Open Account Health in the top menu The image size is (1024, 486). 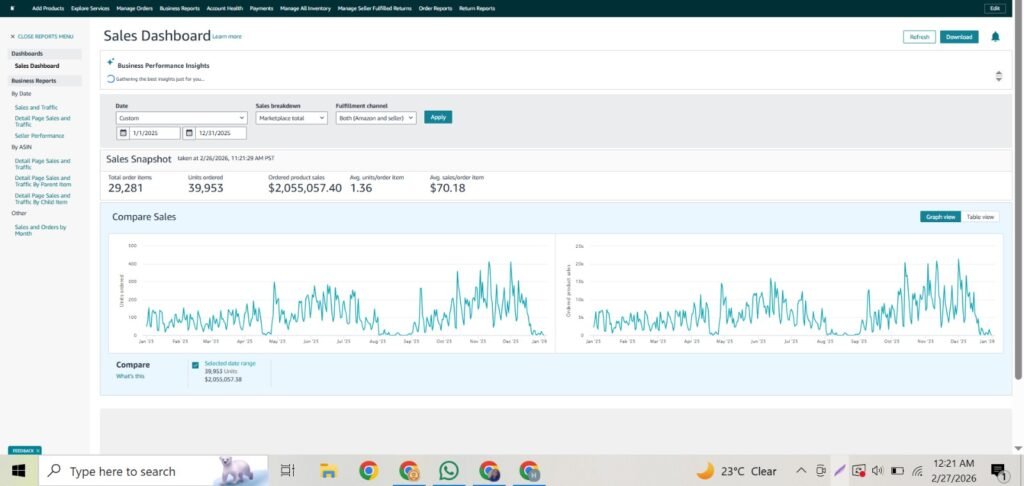click(x=223, y=8)
